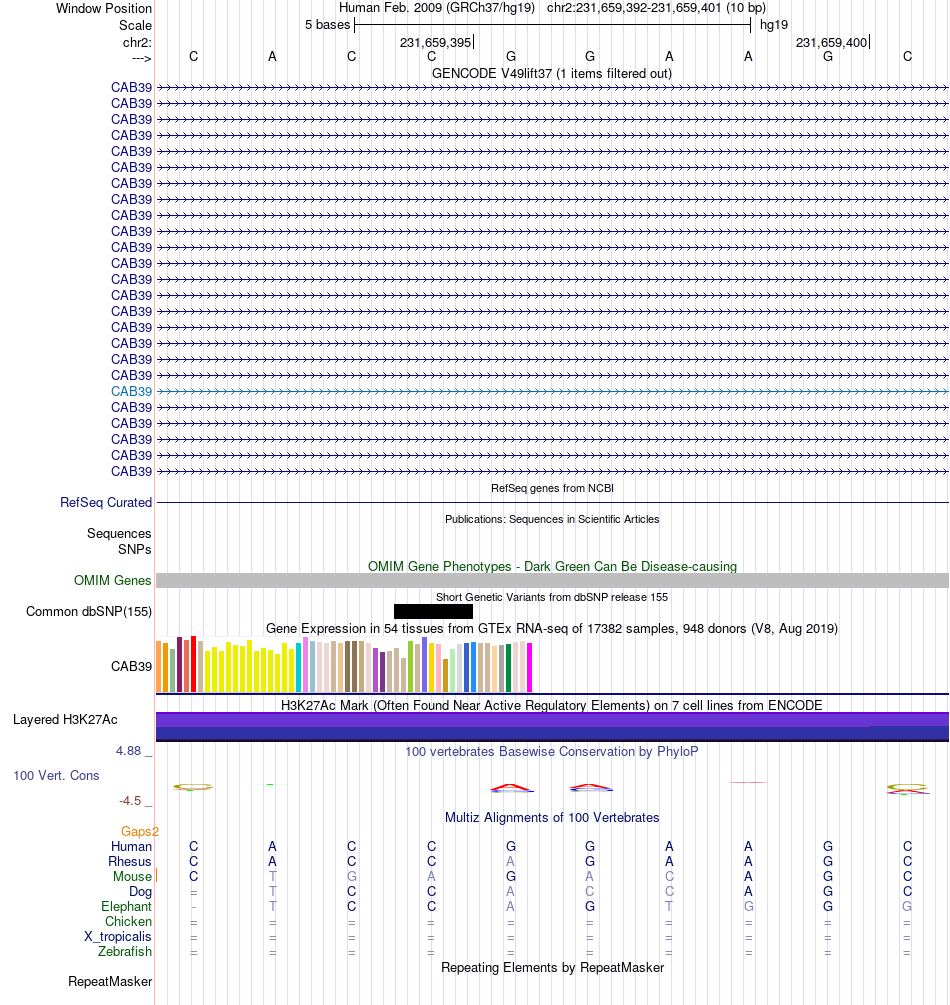Viewport: 950px width, 1005px height.
Task: Select the Mouse alignment row label
Action: click(133, 877)
